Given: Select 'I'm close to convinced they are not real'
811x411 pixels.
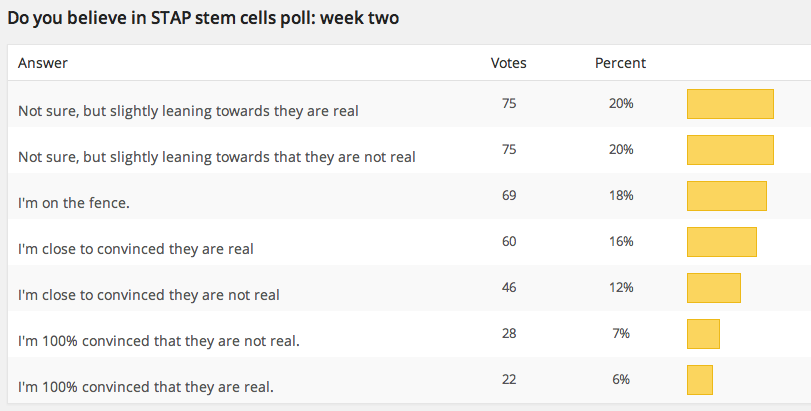Looking at the screenshot, I should [149, 295].
